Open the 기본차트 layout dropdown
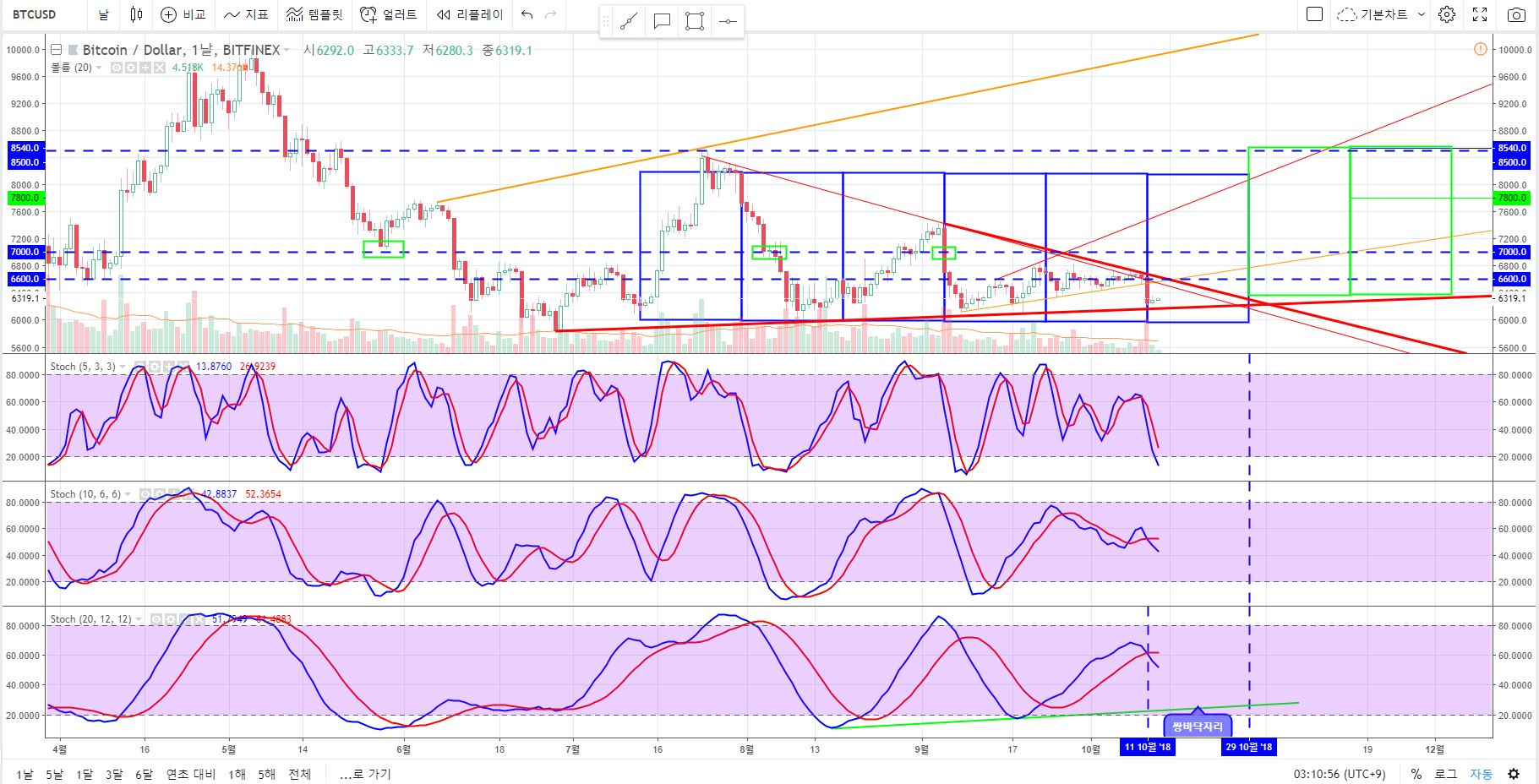The image size is (1539, 784). click(x=1381, y=14)
